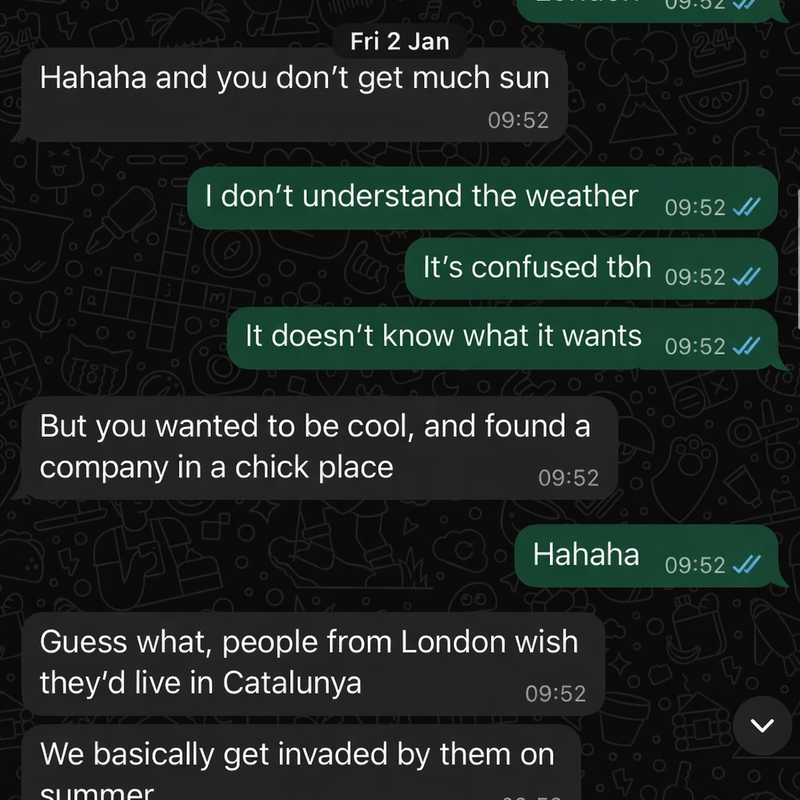Tap the scroll-to-bottom chevron button
This screenshot has width=800, height=800.
[x=762, y=725]
